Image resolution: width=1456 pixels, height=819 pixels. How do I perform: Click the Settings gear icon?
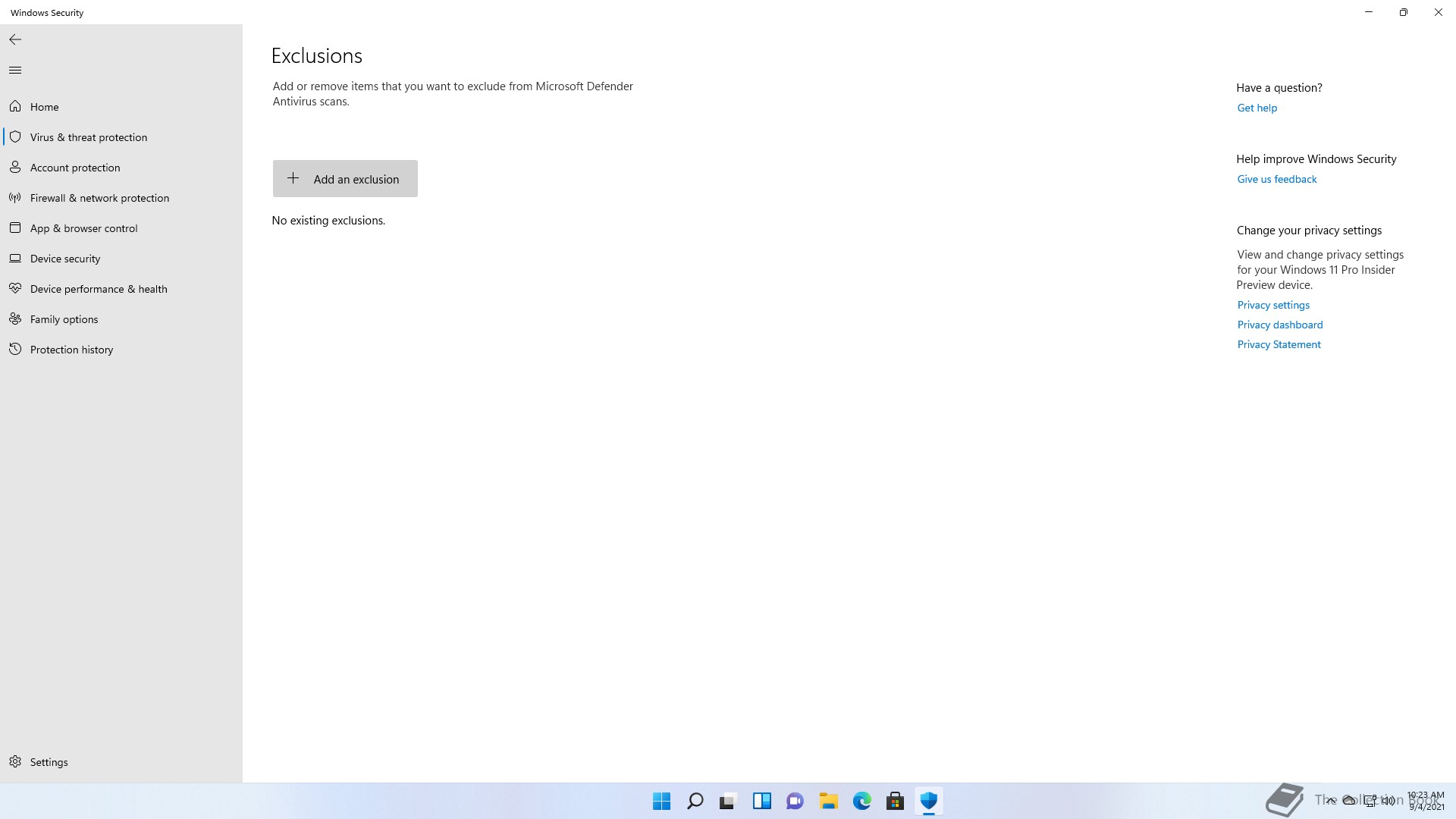click(x=15, y=761)
